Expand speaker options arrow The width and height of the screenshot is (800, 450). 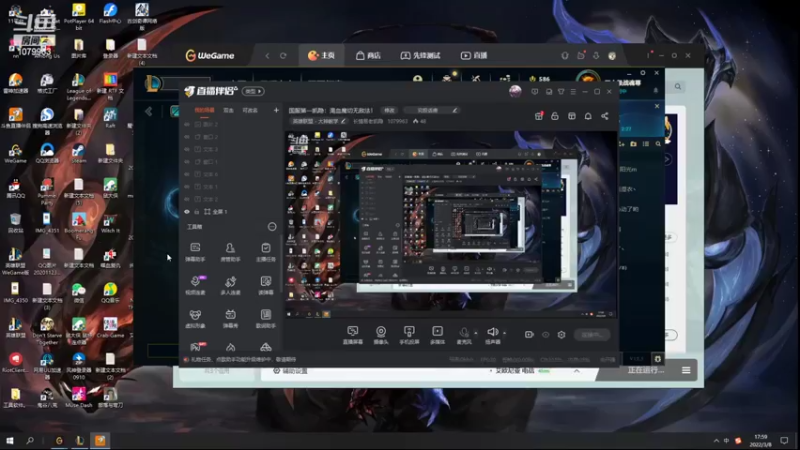[x=505, y=333]
